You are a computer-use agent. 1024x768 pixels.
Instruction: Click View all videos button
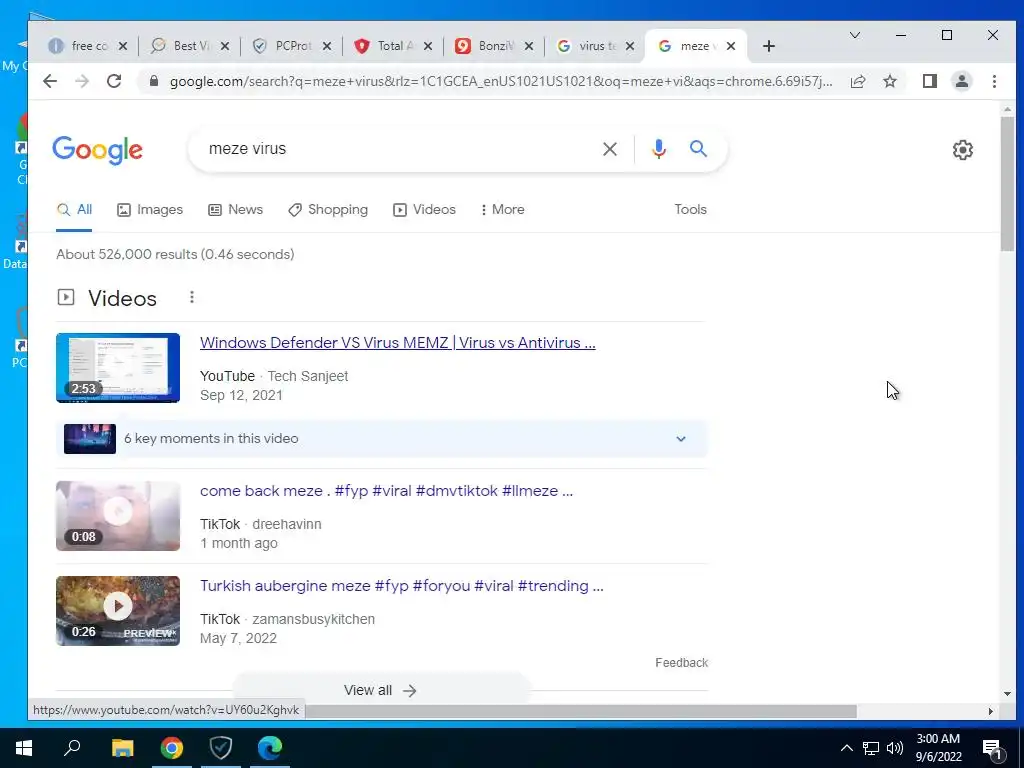point(381,690)
